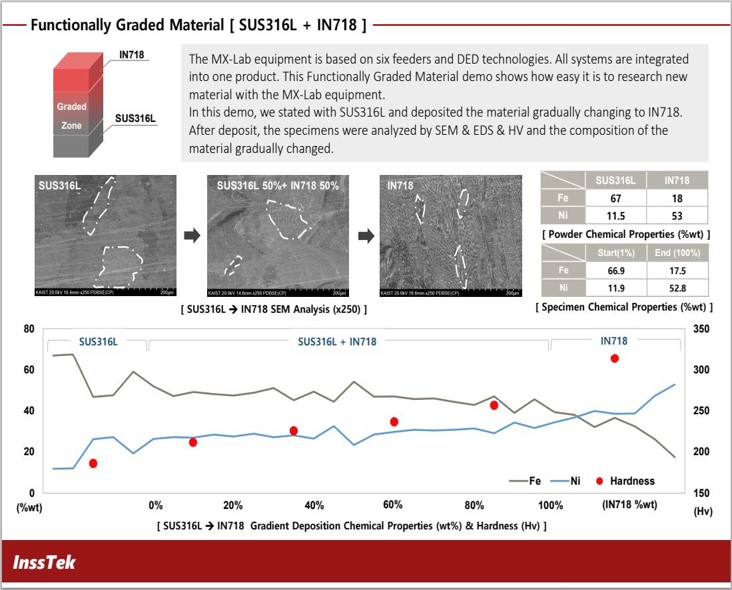Click the first arrow between SEM images

[x=192, y=235]
